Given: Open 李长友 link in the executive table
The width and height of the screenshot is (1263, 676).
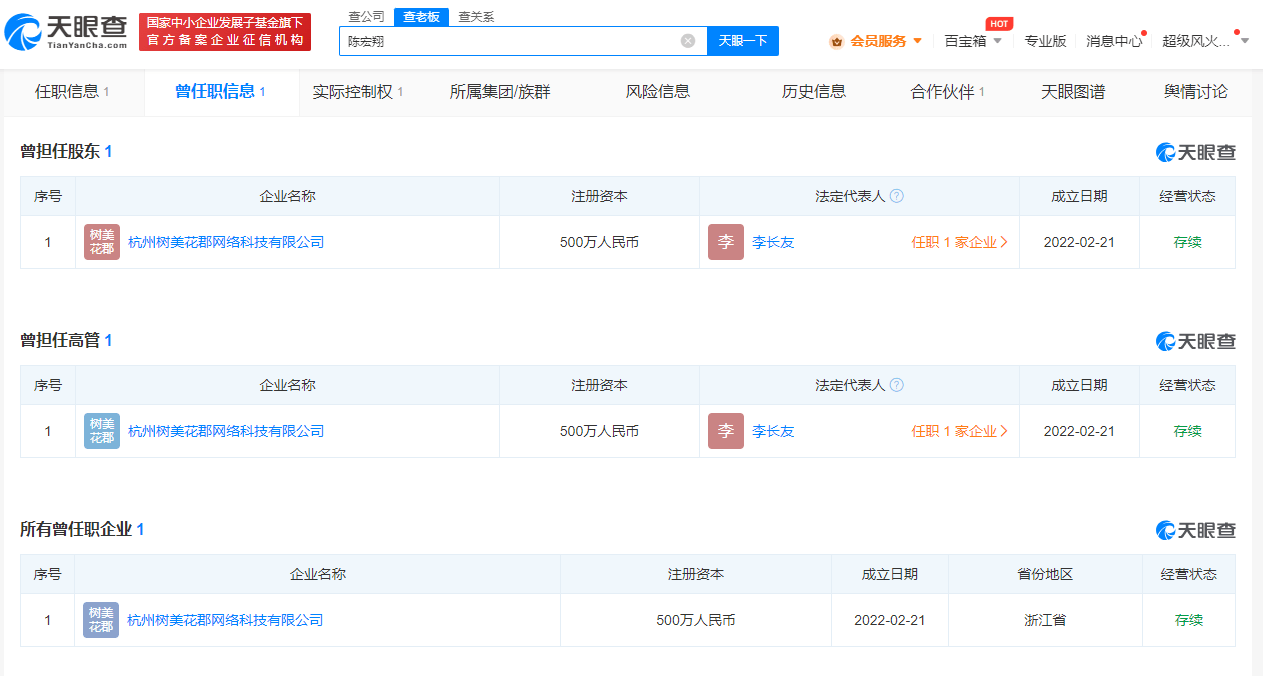Looking at the screenshot, I should pyautogui.click(x=773, y=431).
